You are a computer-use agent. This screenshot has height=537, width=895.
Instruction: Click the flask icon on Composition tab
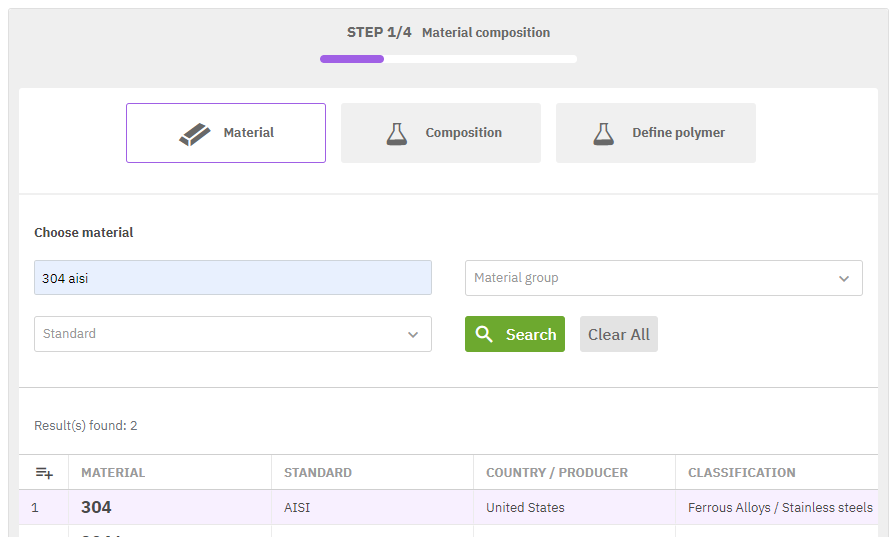click(397, 133)
